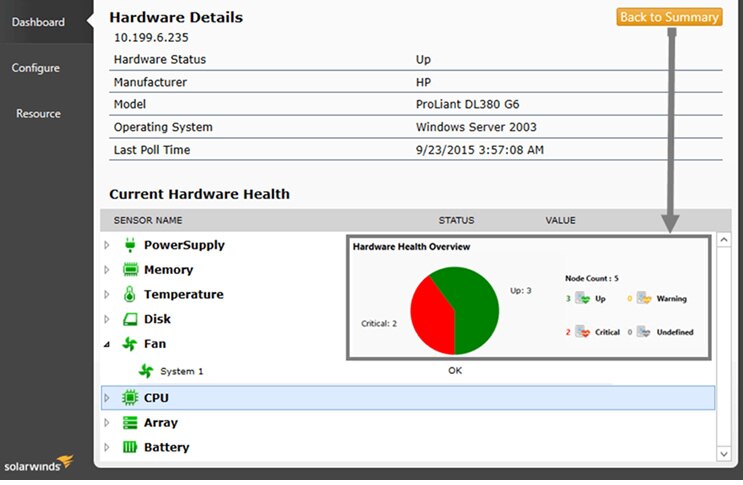This screenshot has height=485, width=743.
Task: Expand the CPU sensor group
Action: (107, 398)
